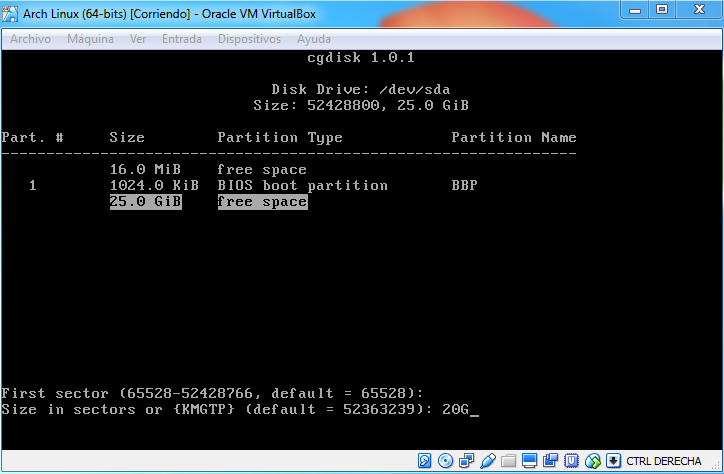The height and width of the screenshot is (474, 724).
Task: Open the USB devices status icon
Action: pyautogui.click(x=488, y=461)
